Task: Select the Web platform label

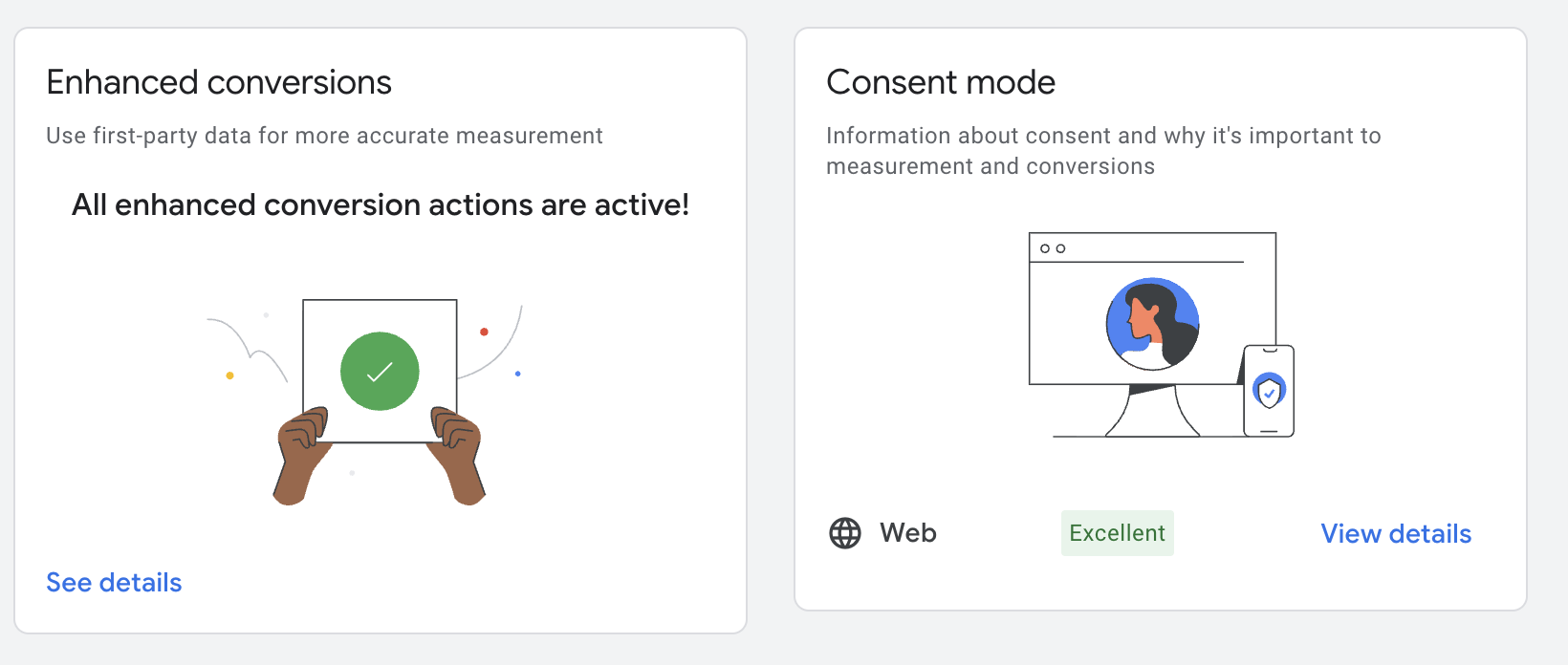Action: point(908,533)
